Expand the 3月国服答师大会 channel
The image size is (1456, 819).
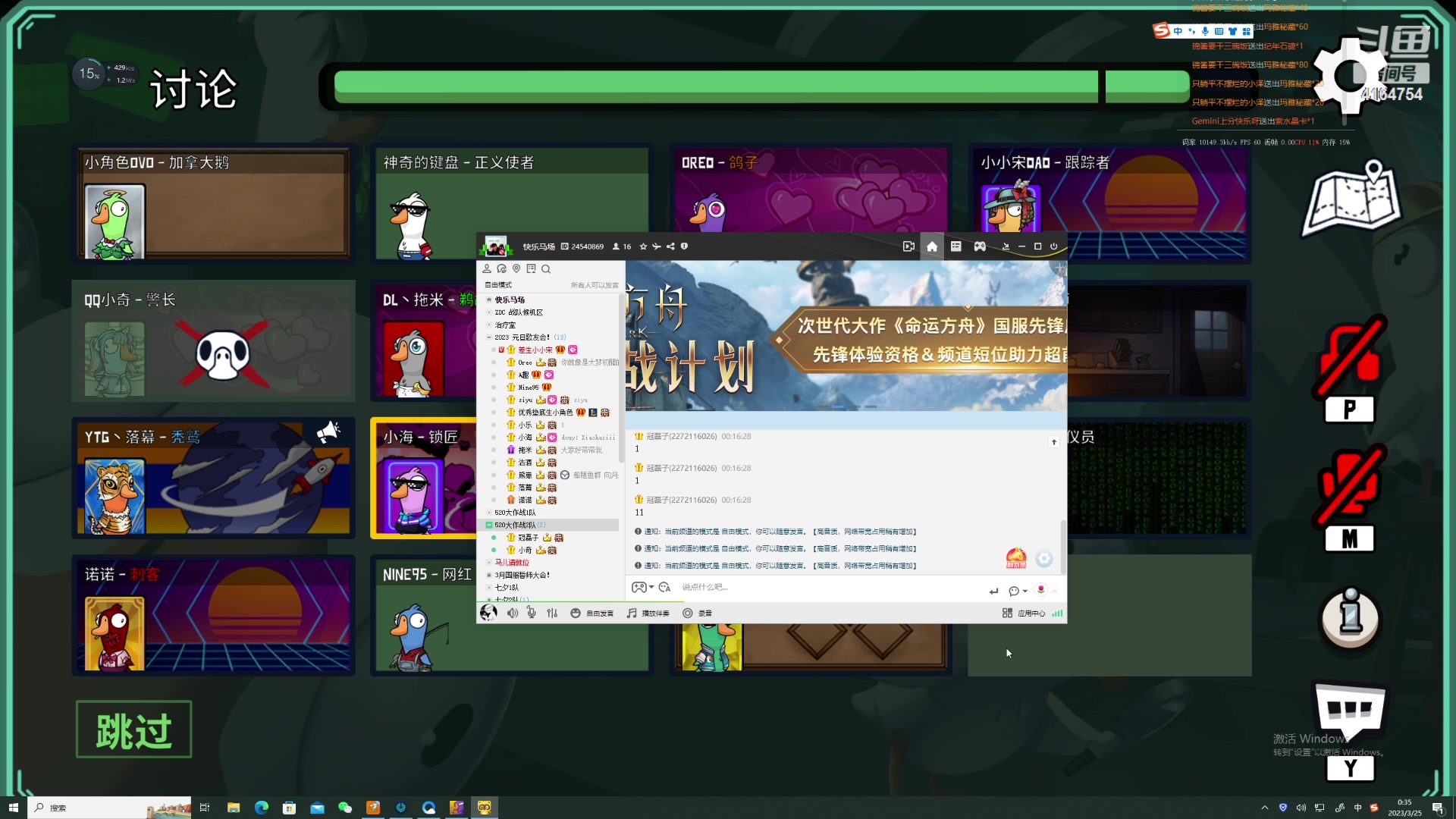coord(489,576)
